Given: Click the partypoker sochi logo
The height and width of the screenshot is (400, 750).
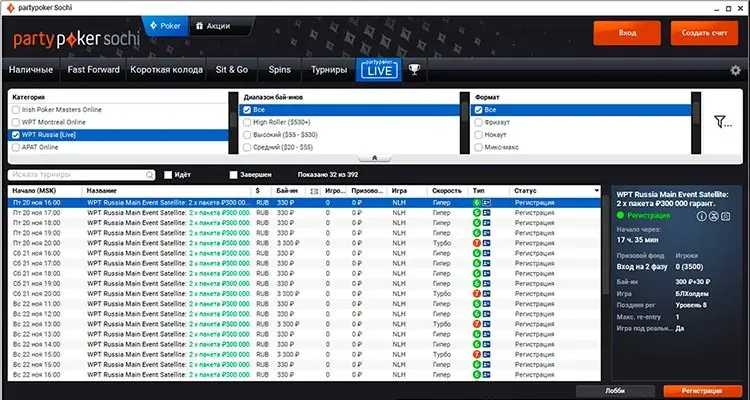Looking at the screenshot, I should pyautogui.click(x=77, y=40).
